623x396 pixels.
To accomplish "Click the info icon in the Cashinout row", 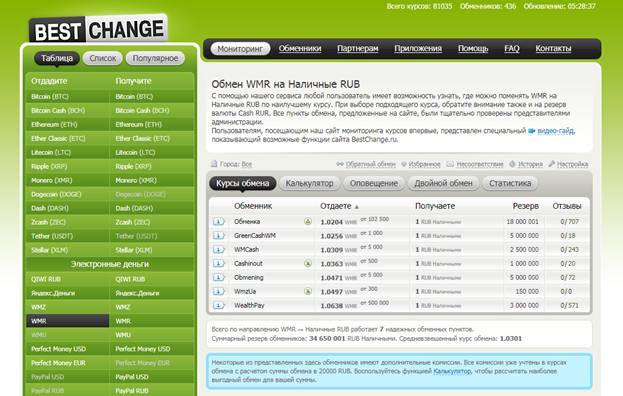I will point(219,263).
